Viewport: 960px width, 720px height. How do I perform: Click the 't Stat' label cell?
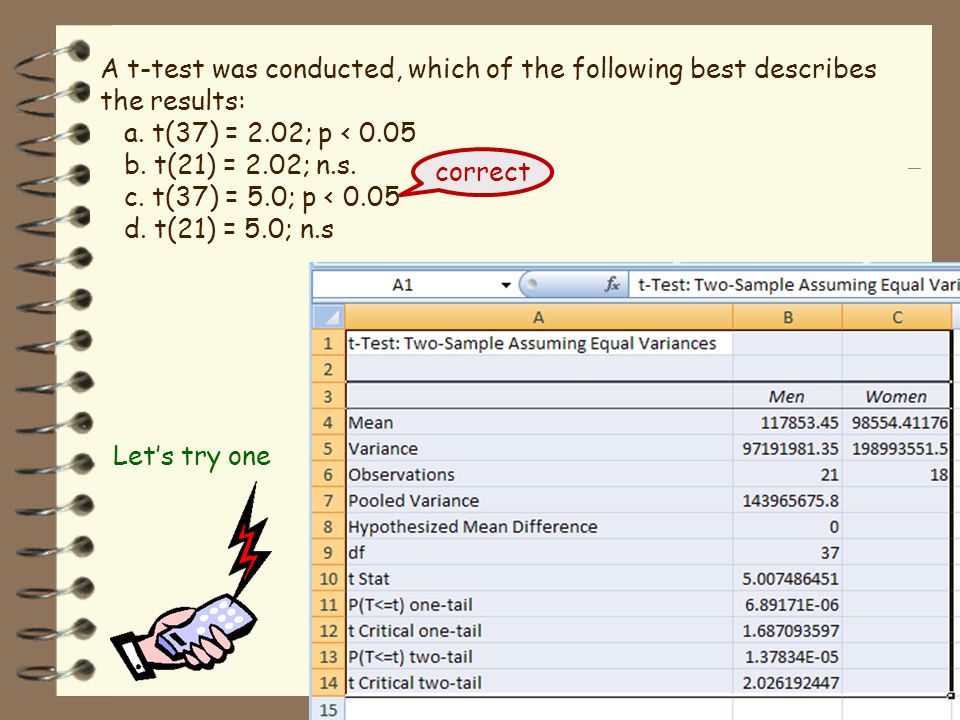coord(539,579)
